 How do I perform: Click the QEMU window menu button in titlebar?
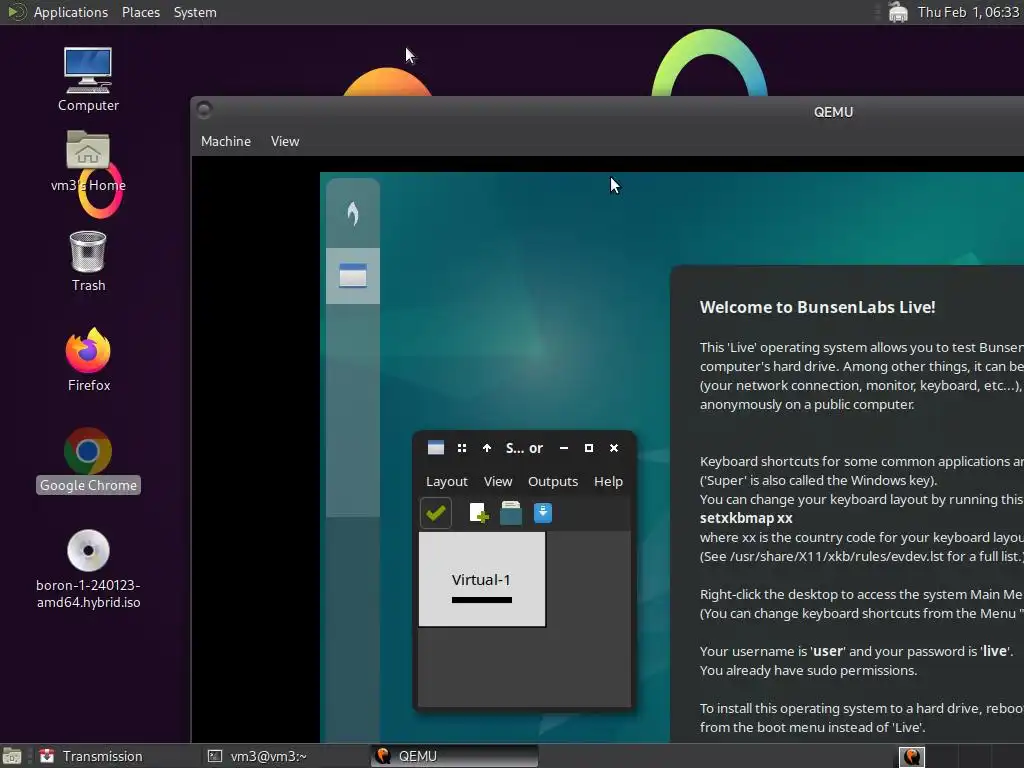[204, 110]
